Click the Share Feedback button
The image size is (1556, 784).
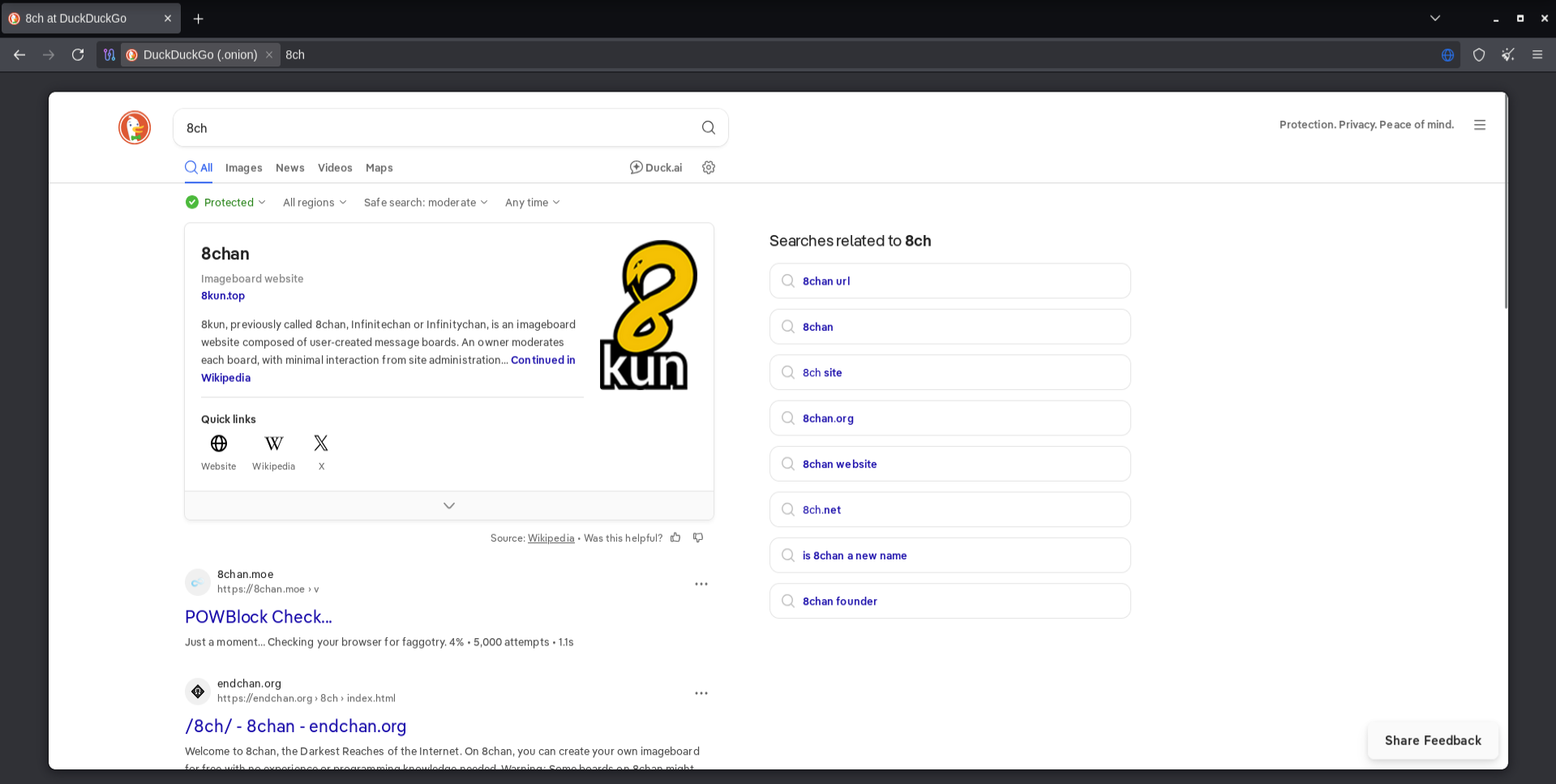pyautogui.click(x=1433, y=740)
